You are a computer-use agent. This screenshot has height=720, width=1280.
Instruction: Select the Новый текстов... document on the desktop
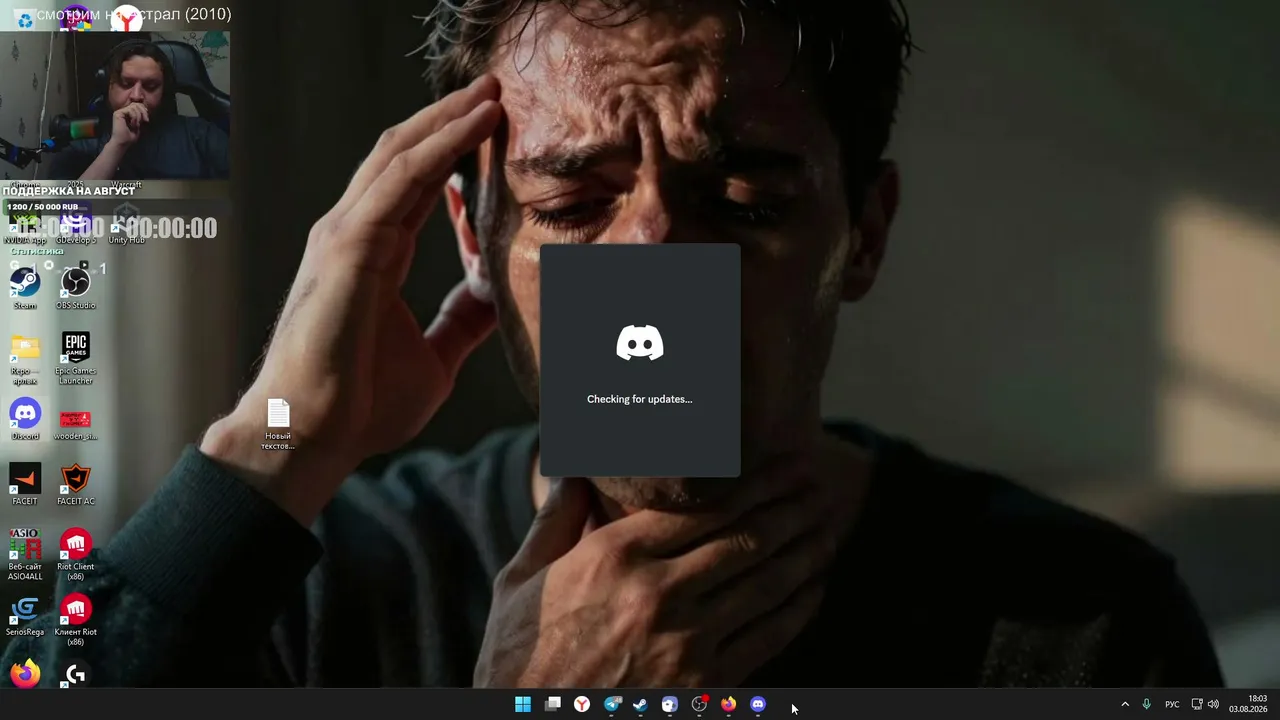(278, 424)
